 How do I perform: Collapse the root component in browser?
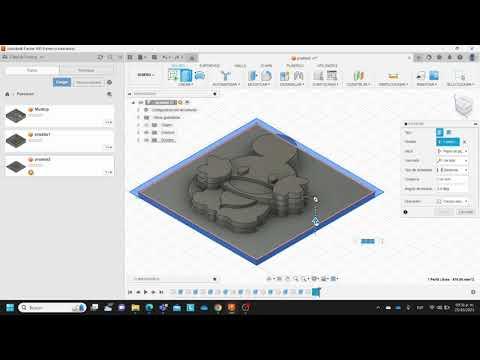(134, 102)
